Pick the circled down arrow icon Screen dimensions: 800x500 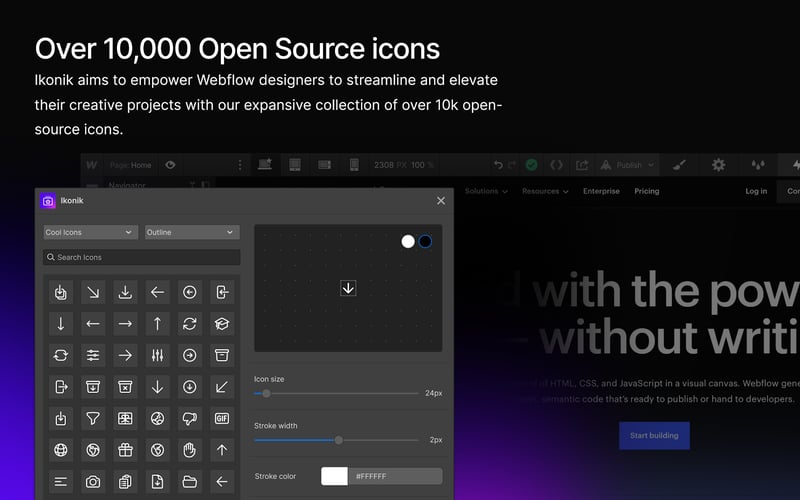click(189, 387)
